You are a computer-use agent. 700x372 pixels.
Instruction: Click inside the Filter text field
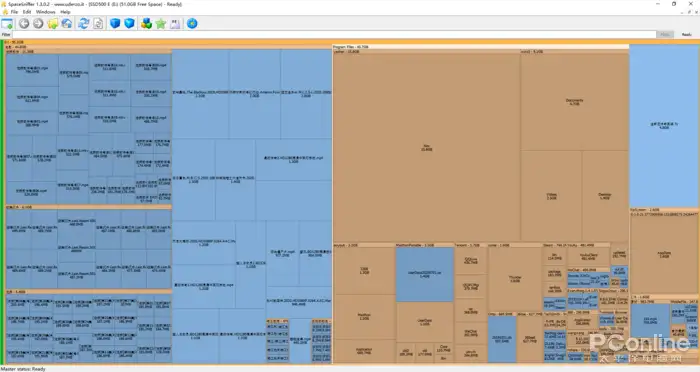coord(334,34)
